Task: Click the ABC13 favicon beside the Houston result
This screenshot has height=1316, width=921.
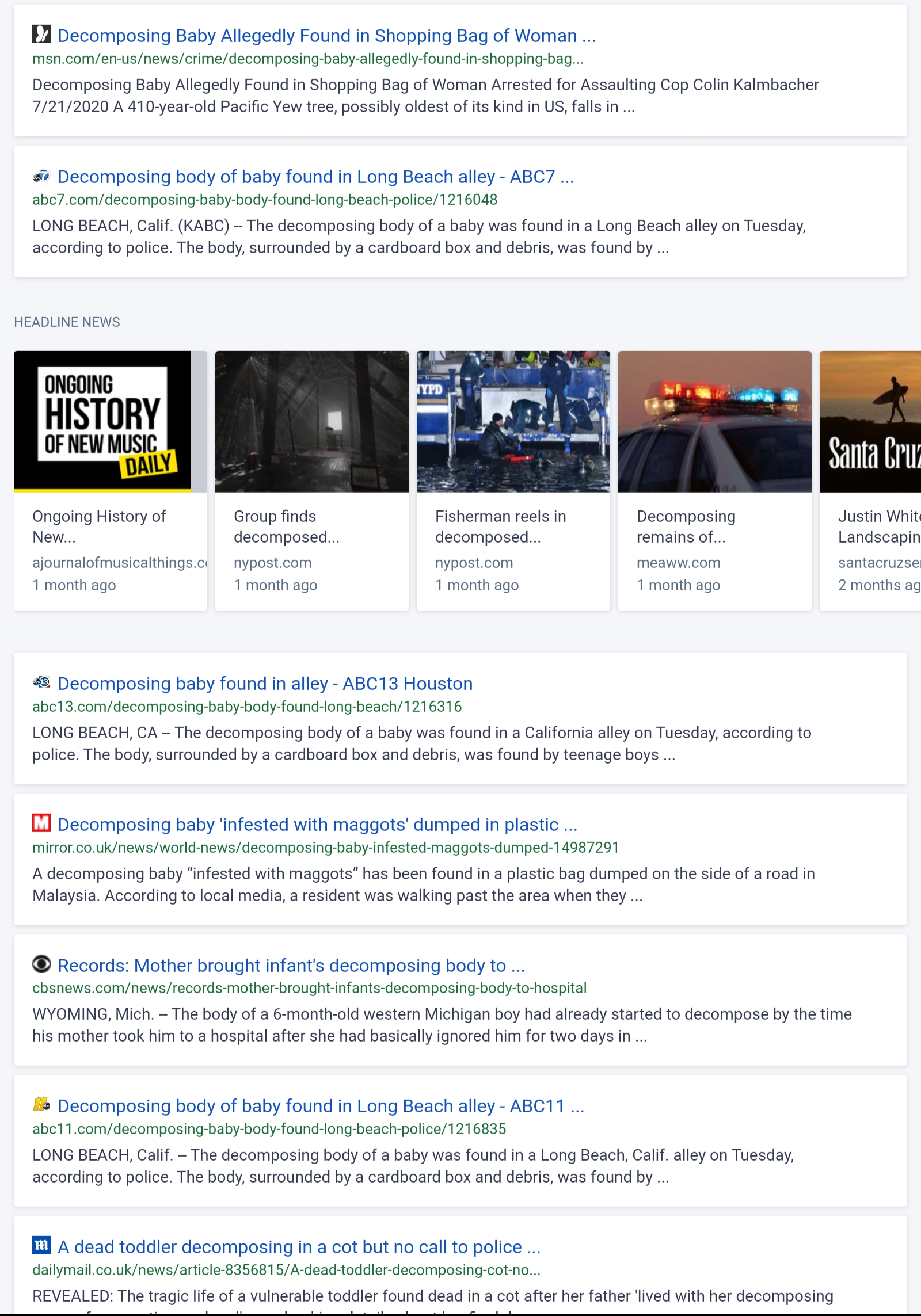Action: 41,682
